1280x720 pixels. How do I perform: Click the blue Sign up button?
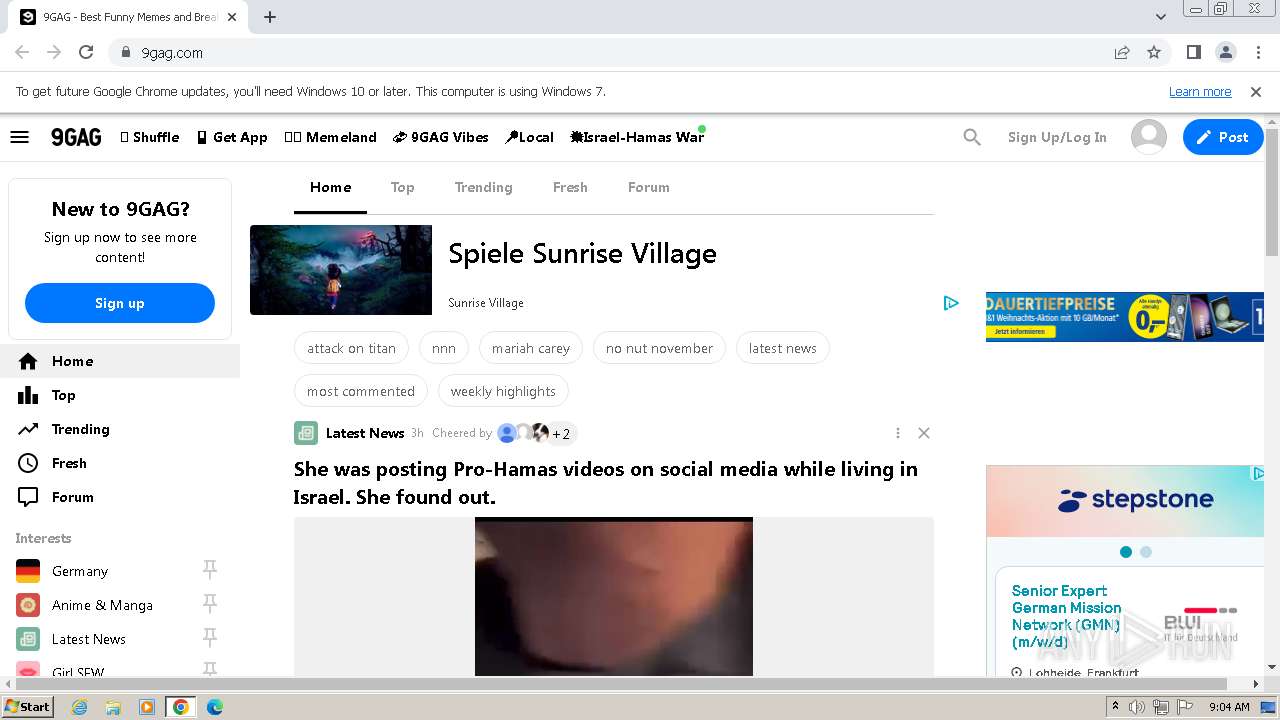pyautogui.click(x=120, y=303)
